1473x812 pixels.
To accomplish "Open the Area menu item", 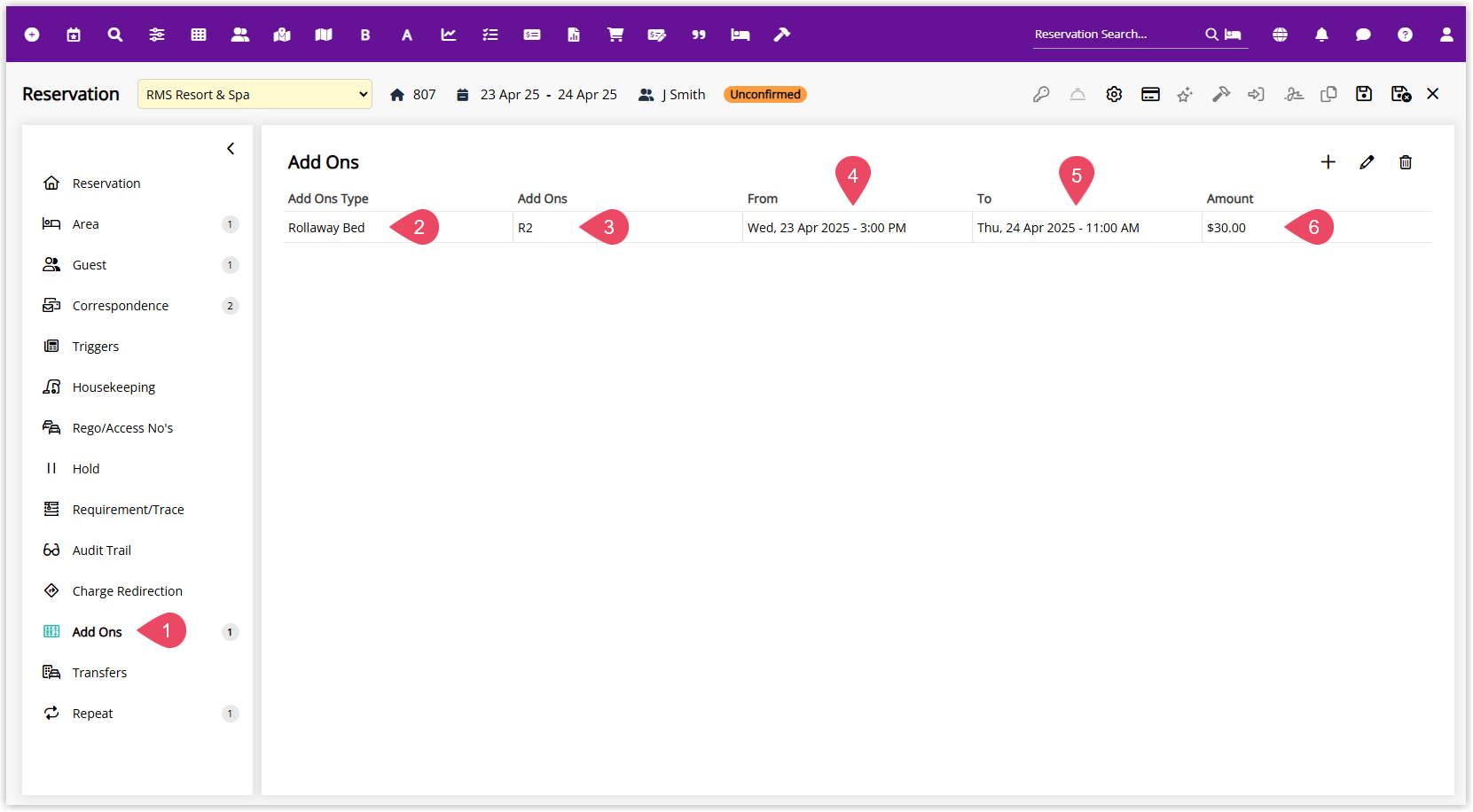I will (139, 224).
